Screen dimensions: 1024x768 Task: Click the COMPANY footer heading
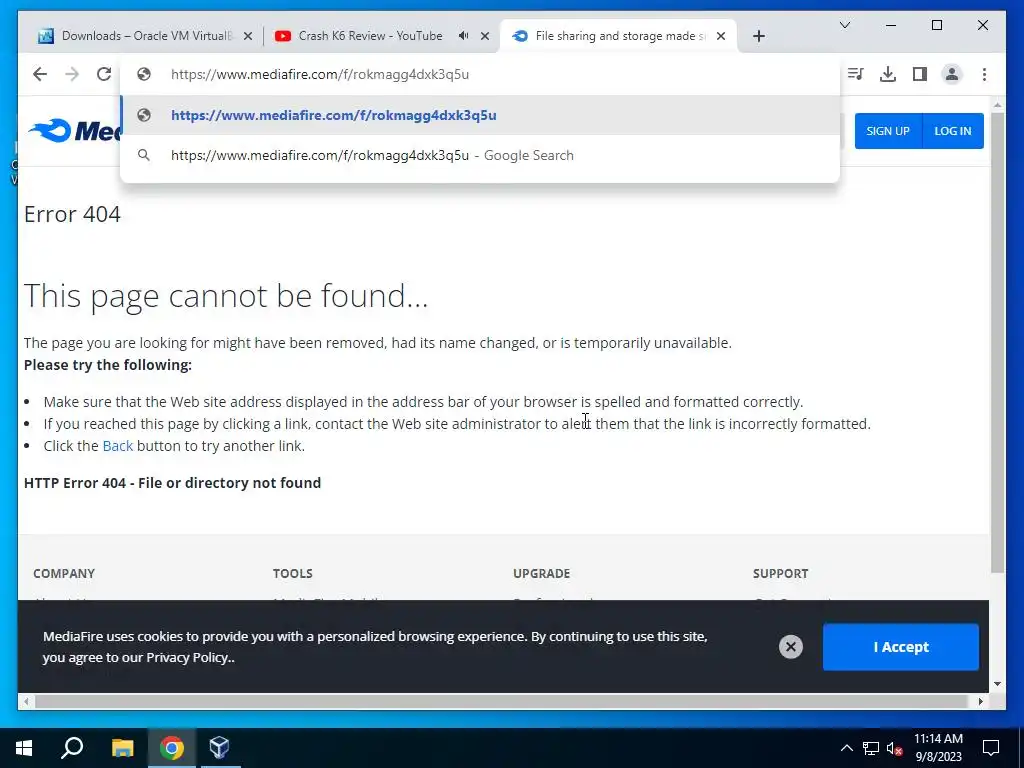point(64,573)
